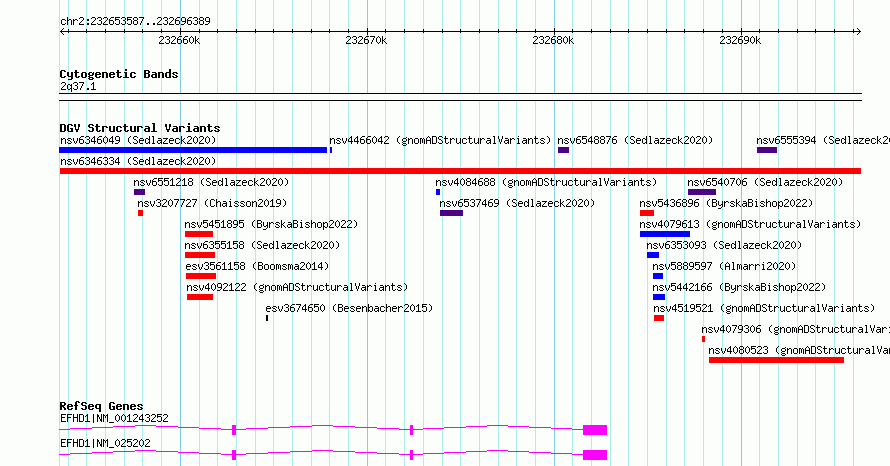
Task: Click purple bar under nsv6551218
Action: tap(140, 192)
